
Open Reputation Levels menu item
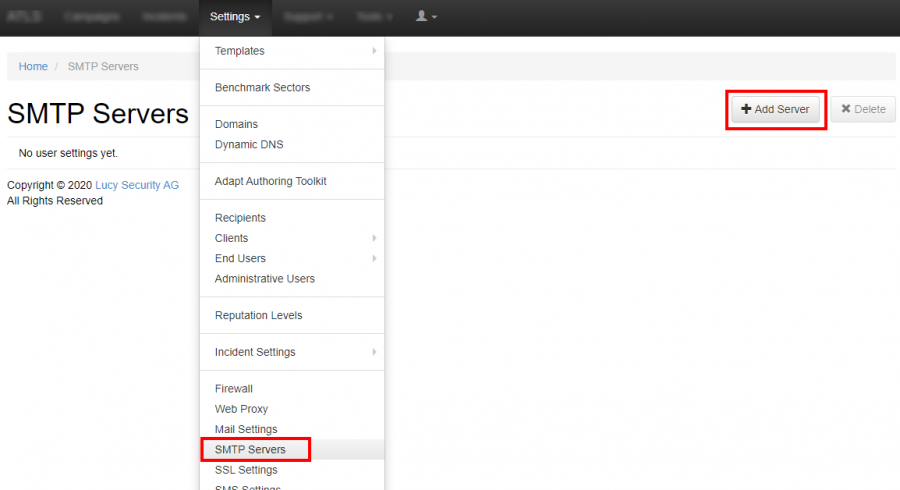coord(258,316)
